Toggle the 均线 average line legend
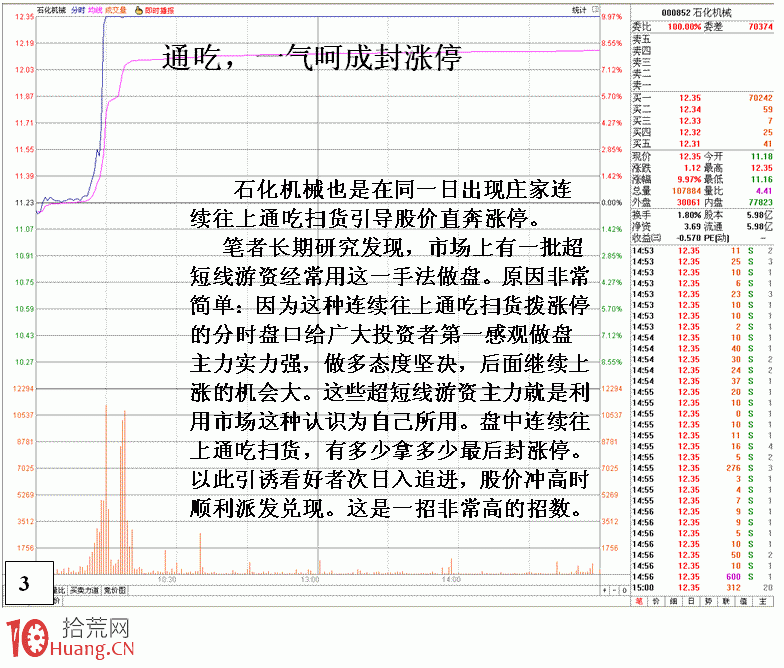Screen dimensions: 784x668 pos(94,9)
